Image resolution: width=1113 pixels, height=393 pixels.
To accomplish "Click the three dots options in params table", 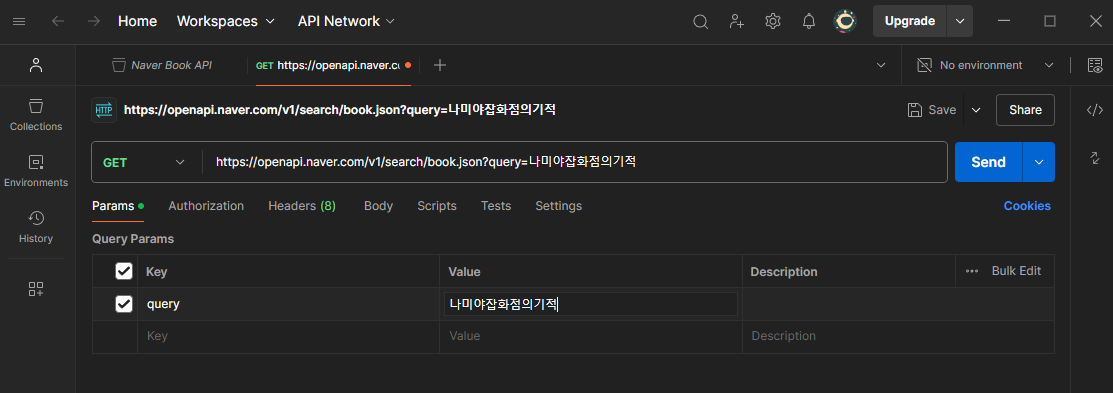I will pyautogui.click(x=972, y=271).
